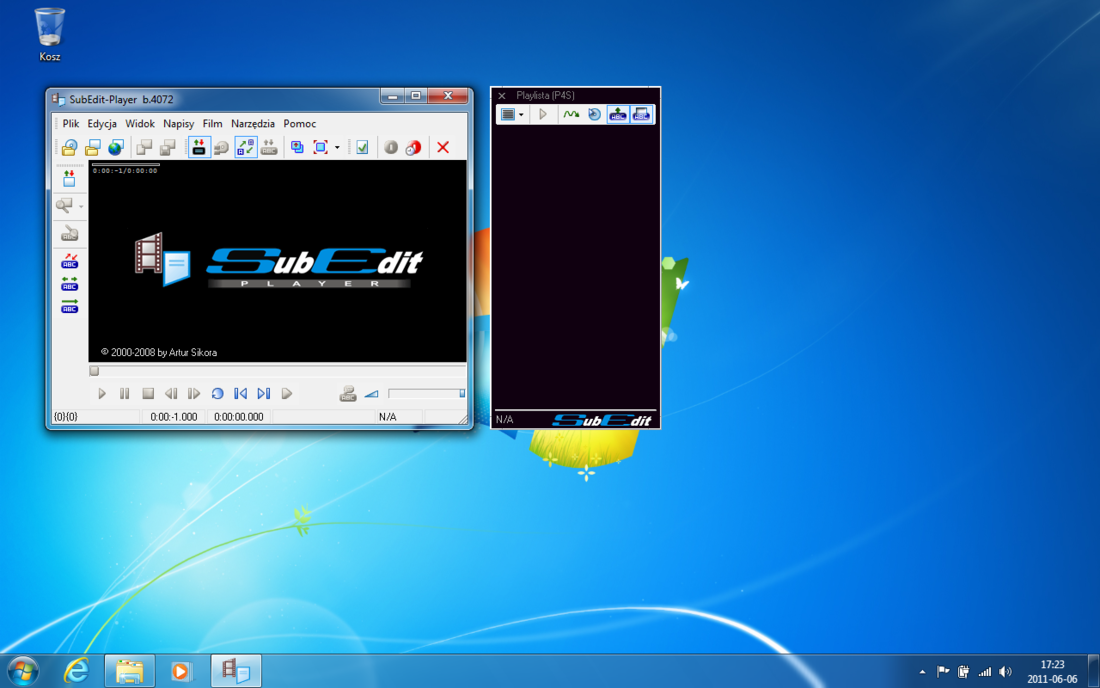Click the playlist list view icon
The image size is (1100, 688).
[508, 114]
